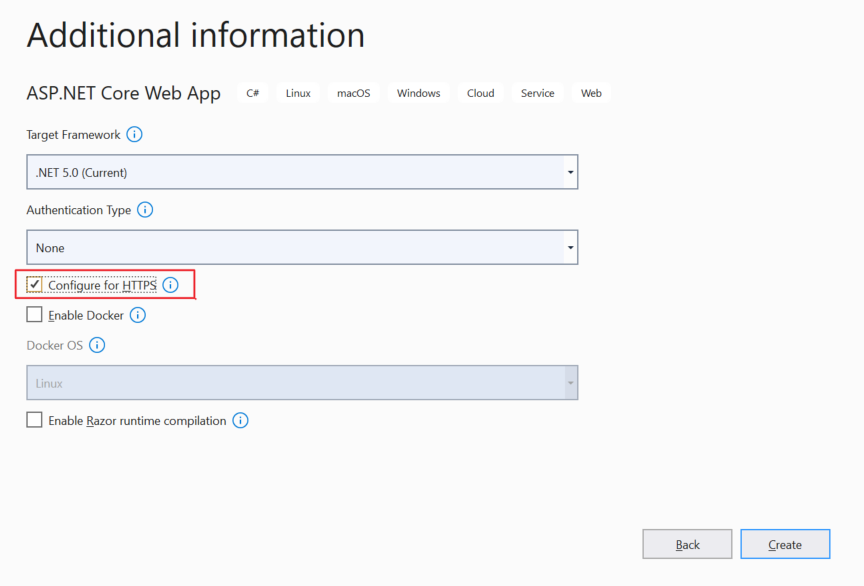Viewport: 864px width, 586px height.
Task: Click info icon beside Razor runtime compilation
Action: (240, 421)
